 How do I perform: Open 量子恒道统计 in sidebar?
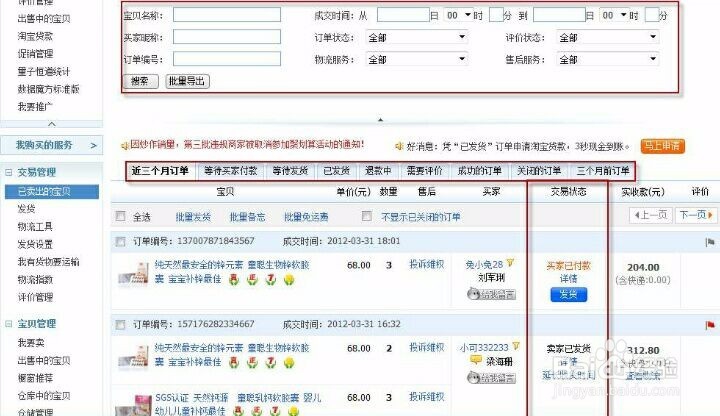click(44, 72)
